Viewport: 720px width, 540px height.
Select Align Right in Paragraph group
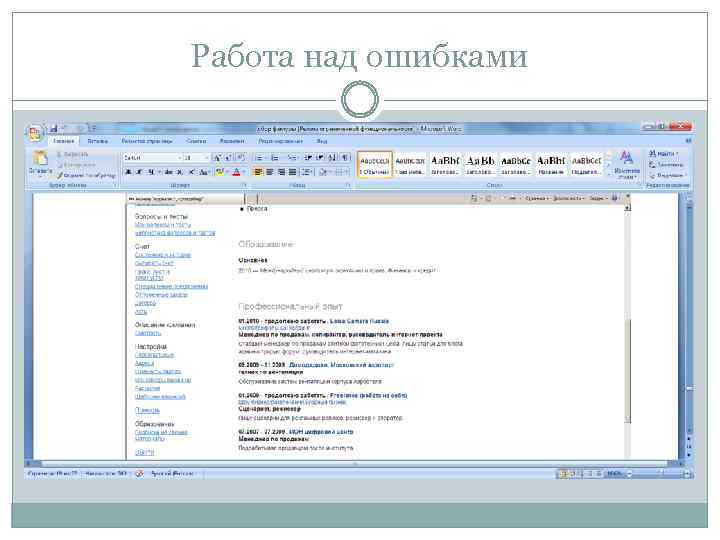pos(281,172)
